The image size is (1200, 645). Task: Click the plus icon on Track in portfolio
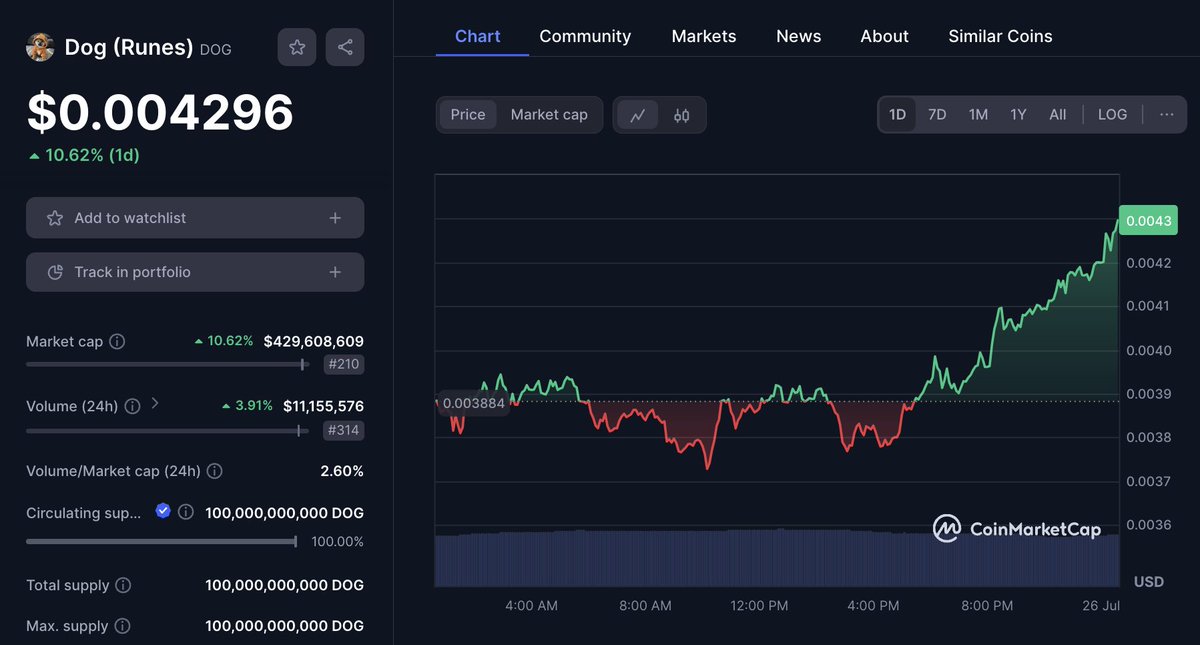[335, 272]
